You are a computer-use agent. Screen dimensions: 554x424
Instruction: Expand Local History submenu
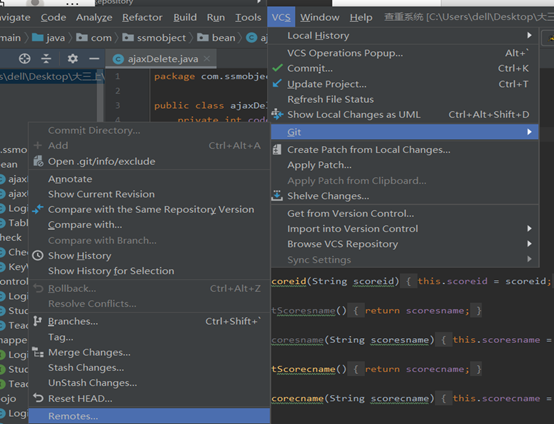point(404,35)
